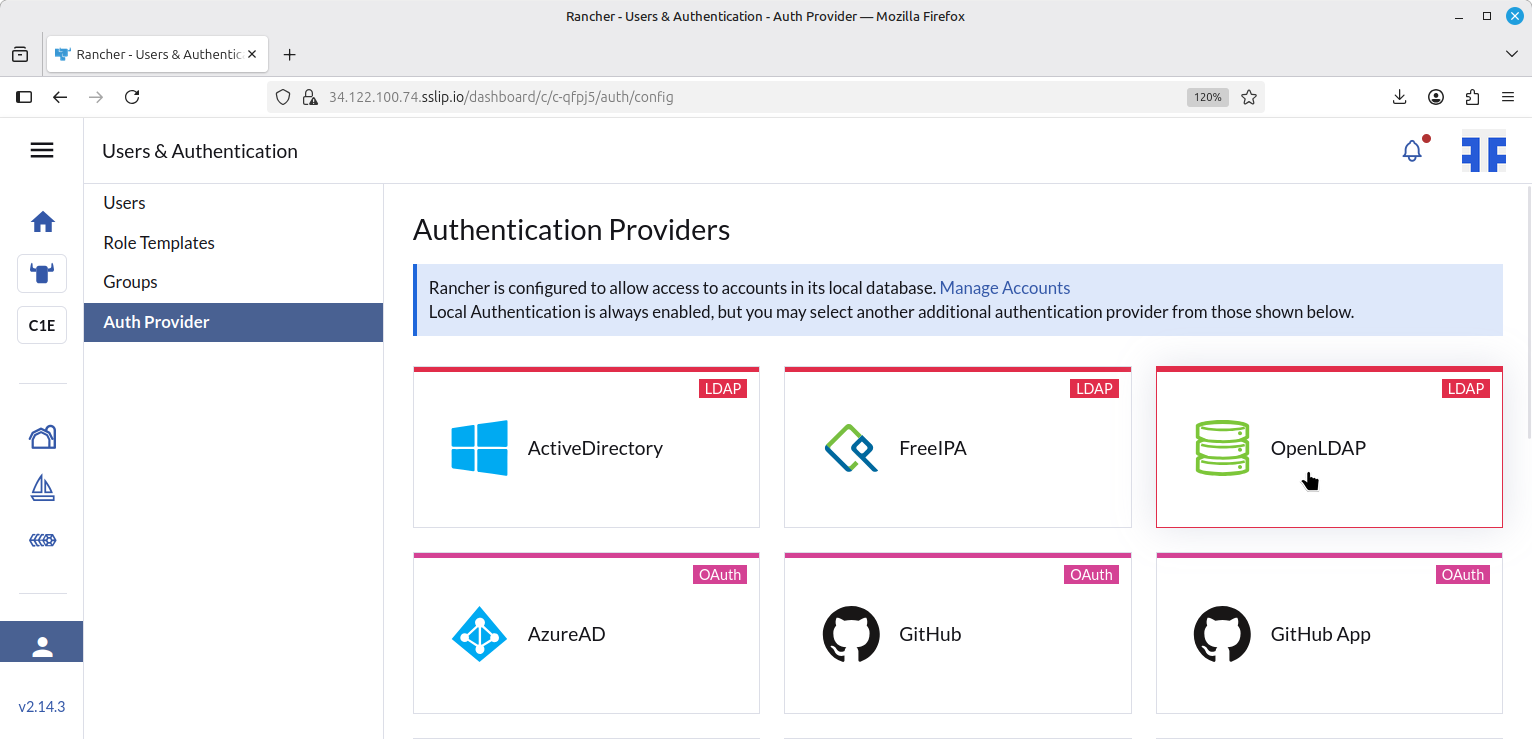Open the Firefox downloads panel
The height and width of the screenshot is (739, 1532).
coord(1400,97)
